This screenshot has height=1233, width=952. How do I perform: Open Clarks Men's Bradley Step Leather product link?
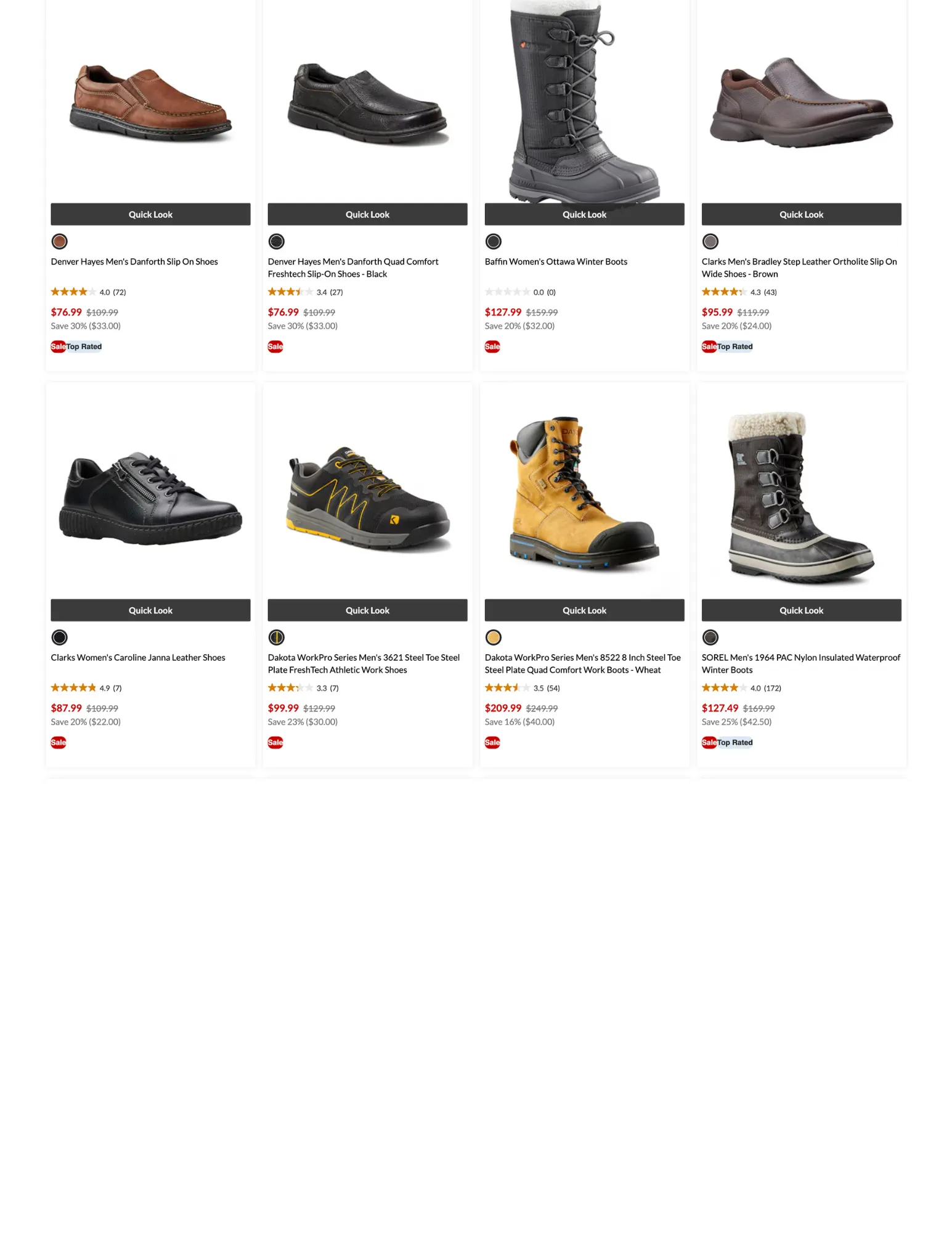[799, 268]
